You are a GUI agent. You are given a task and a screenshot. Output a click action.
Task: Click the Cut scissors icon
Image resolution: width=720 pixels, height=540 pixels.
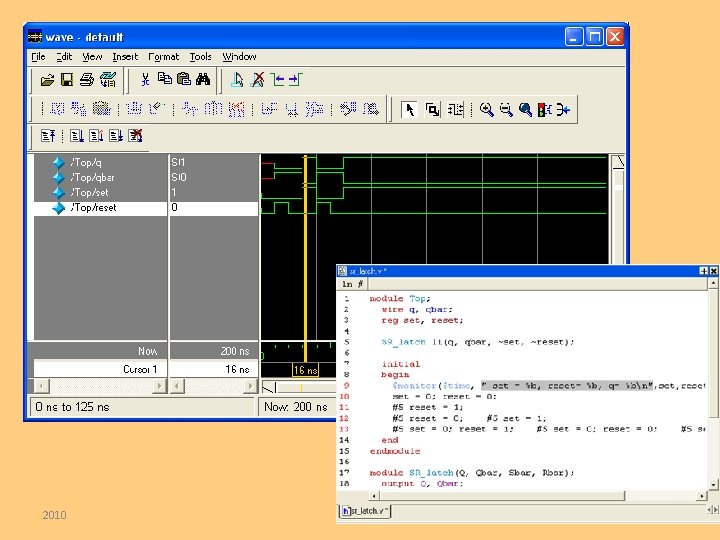coord(145,79)
